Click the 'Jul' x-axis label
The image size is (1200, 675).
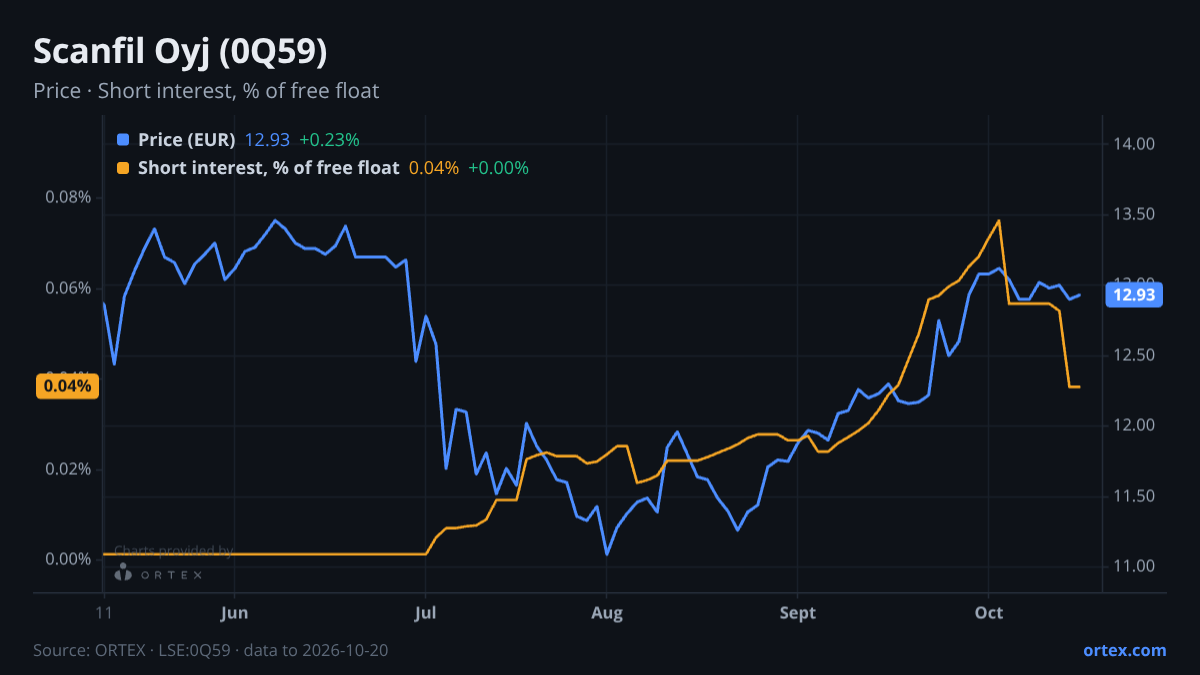tap(425, 613)
